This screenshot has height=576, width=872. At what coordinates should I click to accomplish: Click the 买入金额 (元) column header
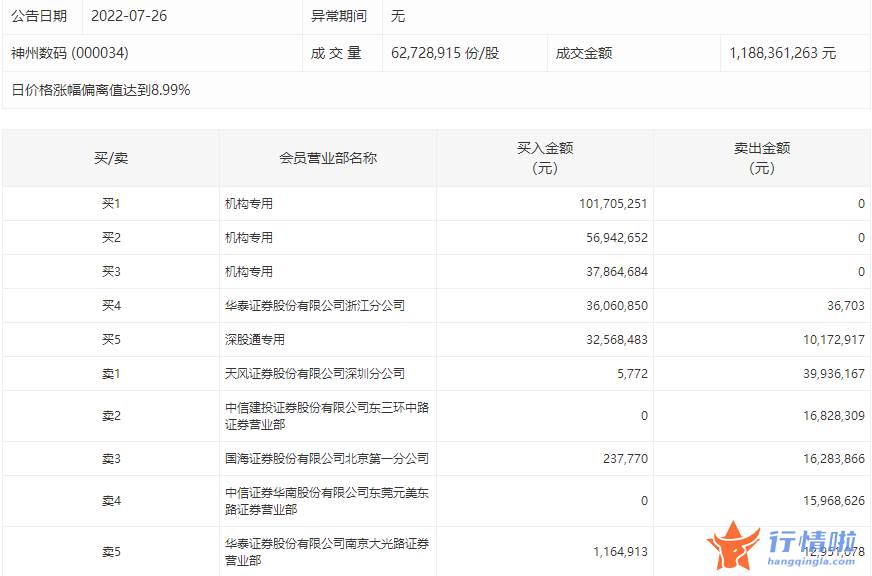(x=545, y=158)
